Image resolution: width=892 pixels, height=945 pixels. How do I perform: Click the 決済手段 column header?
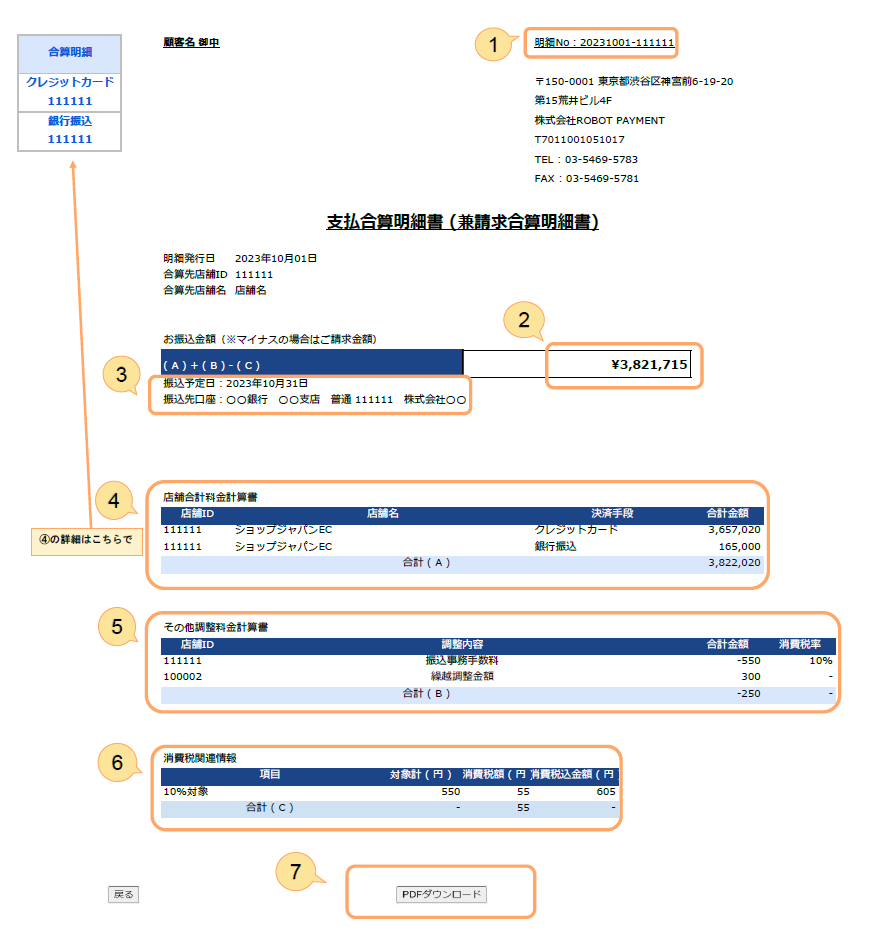[x=612, y=513]
